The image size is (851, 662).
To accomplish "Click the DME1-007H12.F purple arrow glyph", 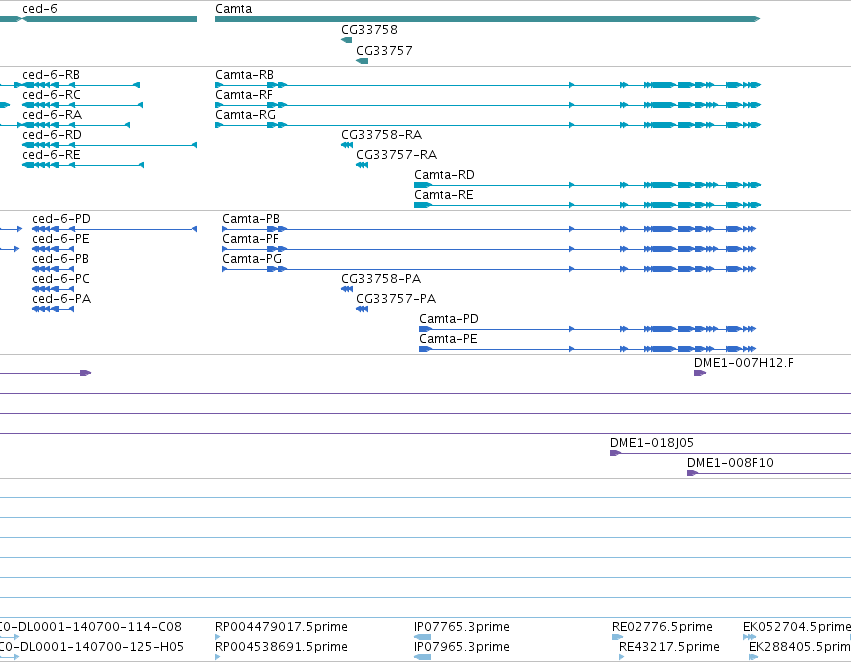I will [x=700, y=373].
